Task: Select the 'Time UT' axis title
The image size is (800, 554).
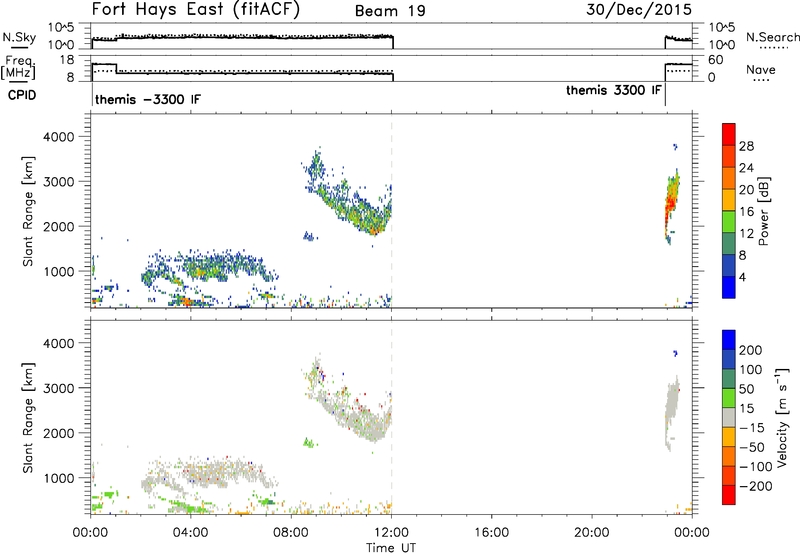Action: tap(391, 548)
